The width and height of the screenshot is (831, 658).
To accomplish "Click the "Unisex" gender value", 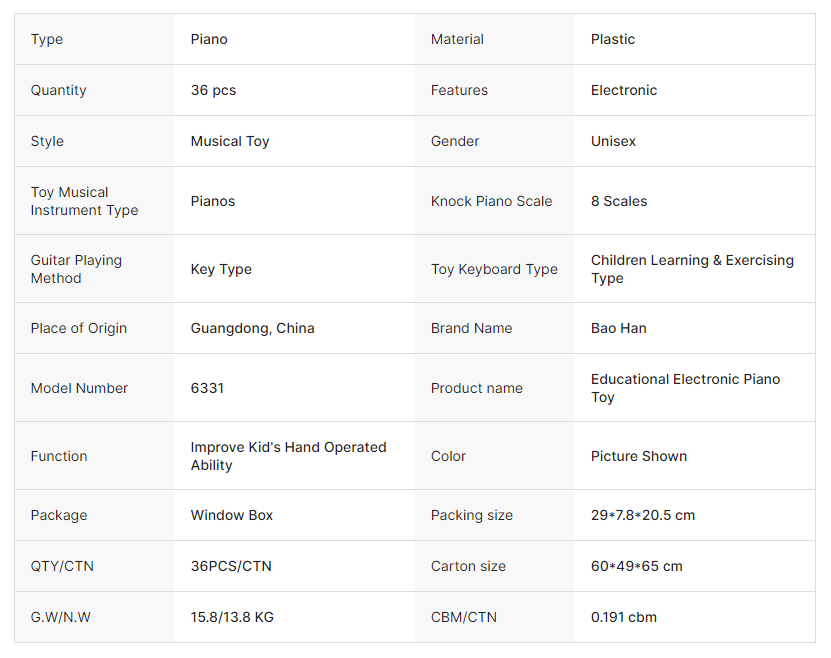I will pos(613,141).
